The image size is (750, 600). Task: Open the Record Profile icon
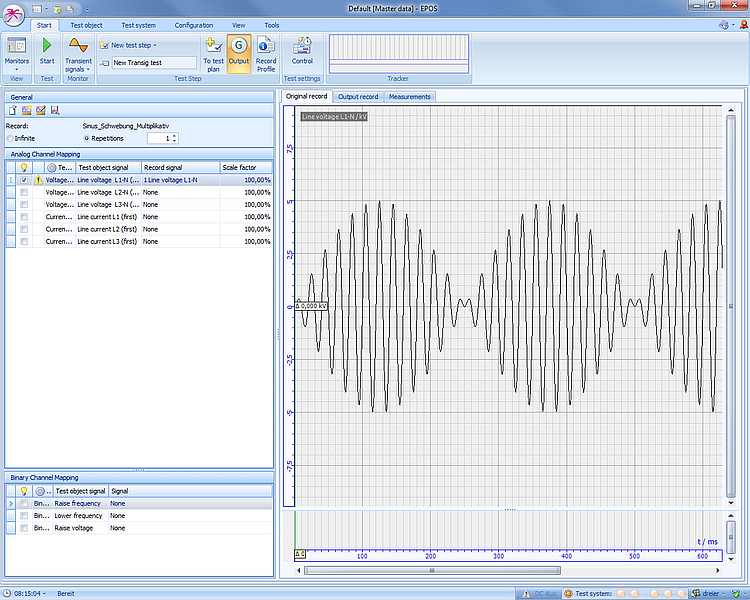[266, 45]
